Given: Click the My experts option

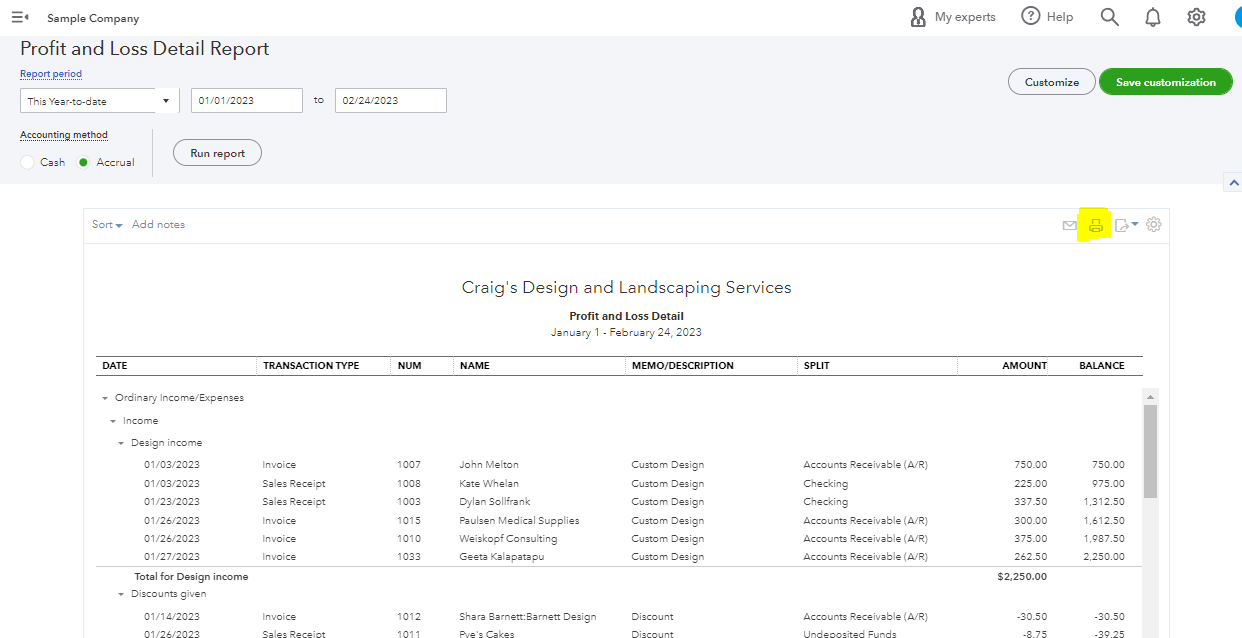Looking at the screenshot, I should tap(952, 16).
